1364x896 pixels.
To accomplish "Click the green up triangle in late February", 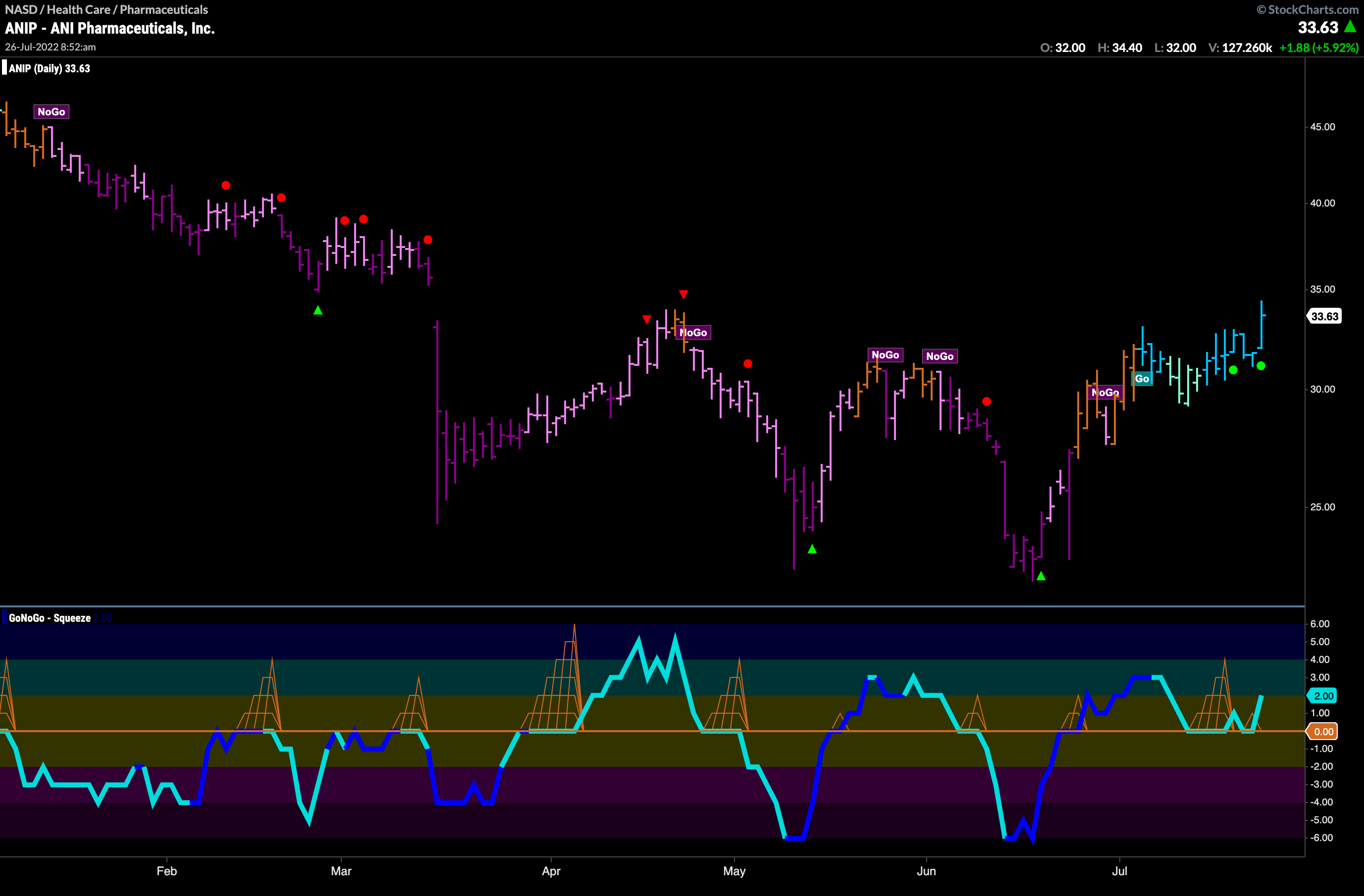I will [318, 310].
